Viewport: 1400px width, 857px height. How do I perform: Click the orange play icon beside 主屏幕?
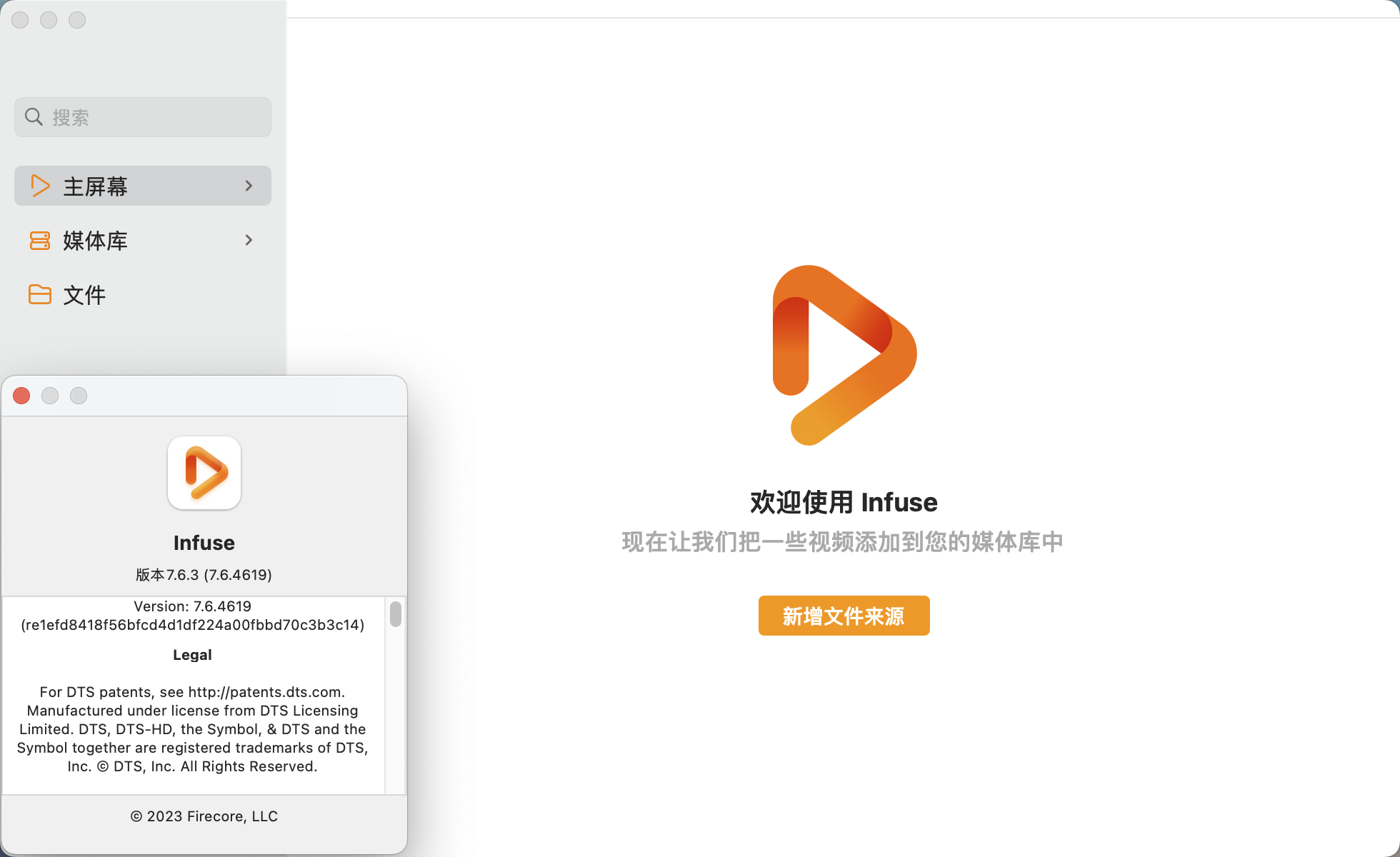pyautogui.click(x=40, y=186)
